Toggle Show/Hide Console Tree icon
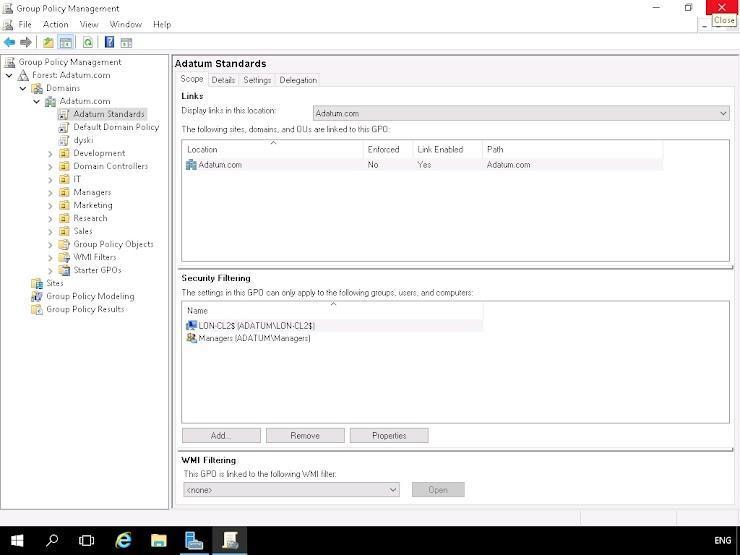The height and width of the screenshot is (555, 740). point(66,42)
